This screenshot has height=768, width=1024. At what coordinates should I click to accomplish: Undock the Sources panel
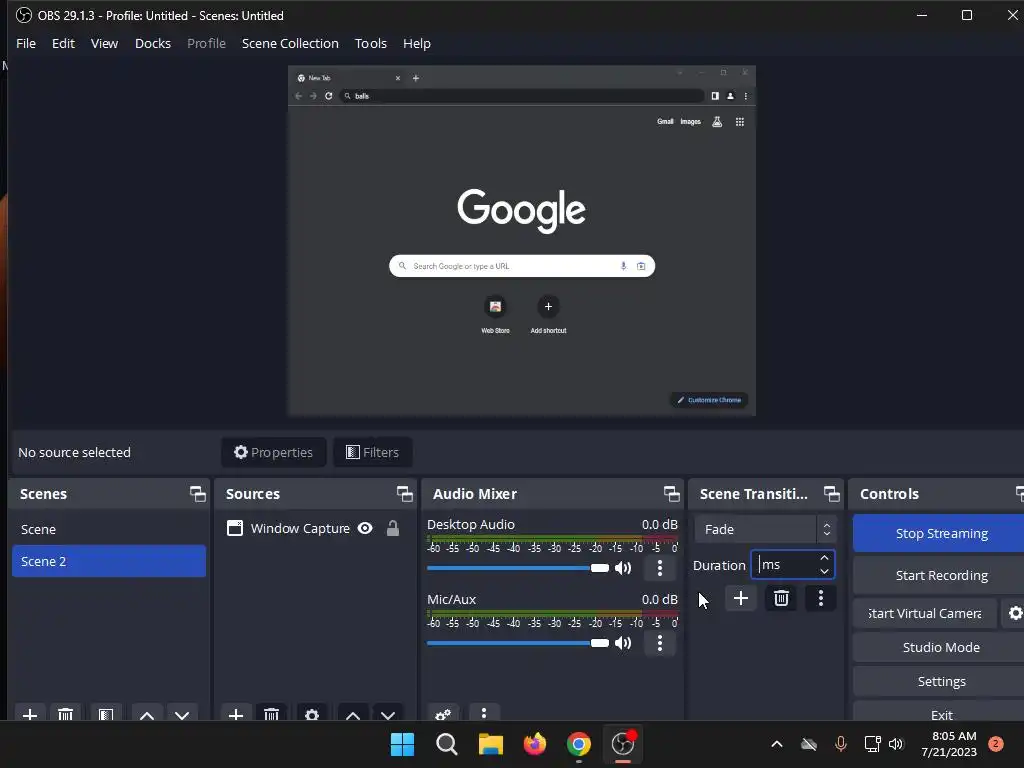(x=405, y=494)
